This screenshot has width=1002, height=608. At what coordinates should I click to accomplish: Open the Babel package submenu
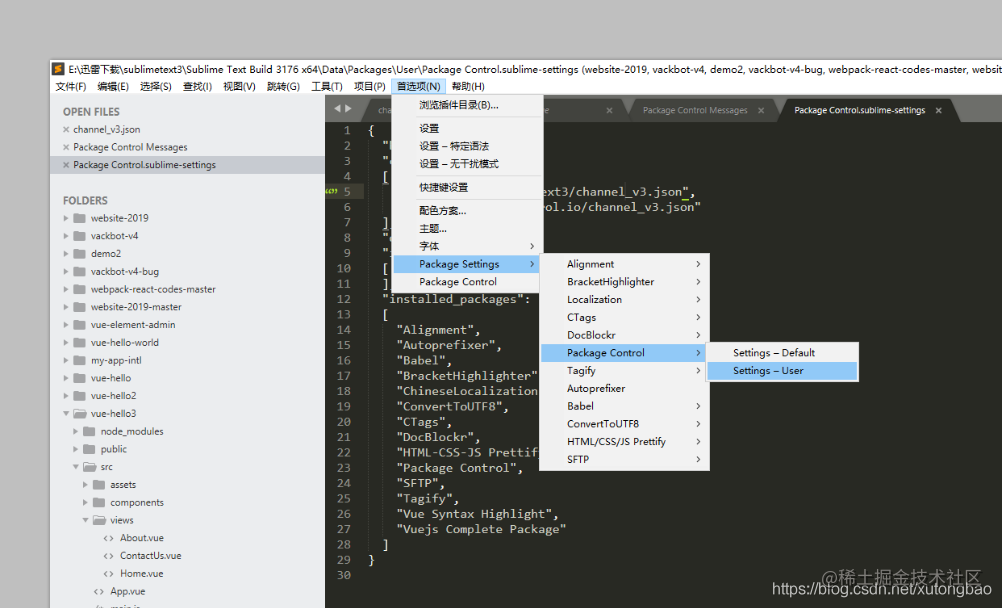click(624, 406)
